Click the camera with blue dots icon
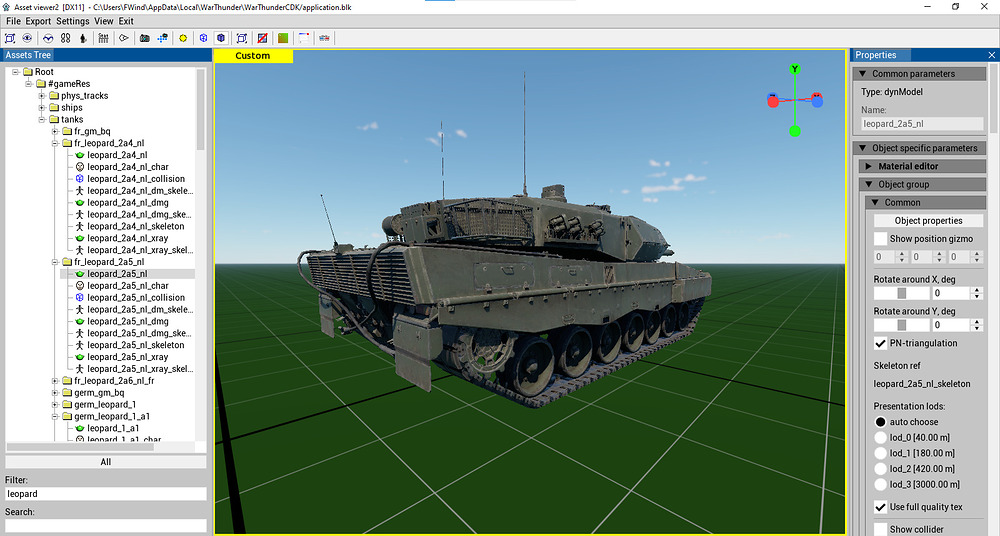1000x536 pixels. (x=163, y=38)
